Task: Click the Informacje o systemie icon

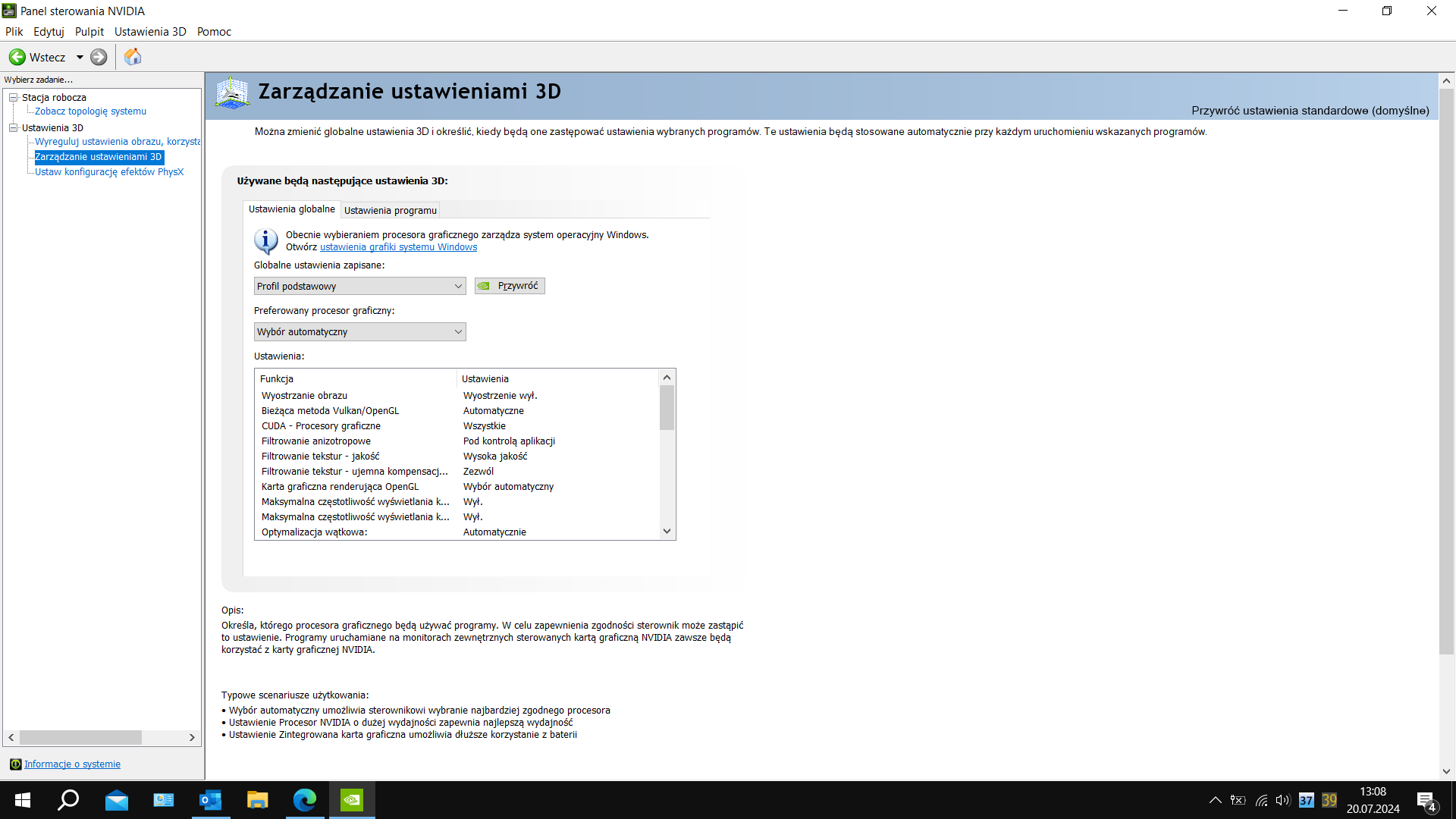Action: point(15,764)
